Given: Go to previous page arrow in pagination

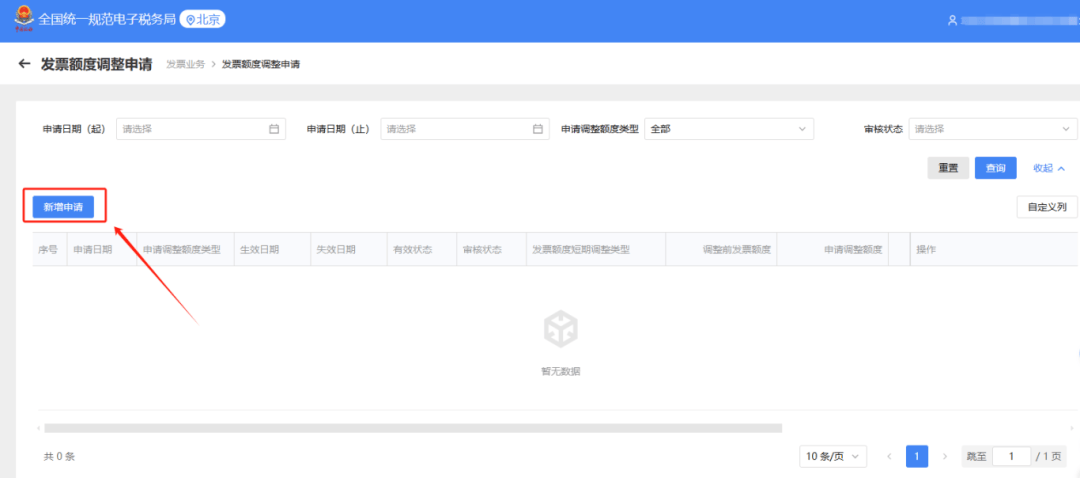Looking at the screenshot, I should [x=889, y=456].
